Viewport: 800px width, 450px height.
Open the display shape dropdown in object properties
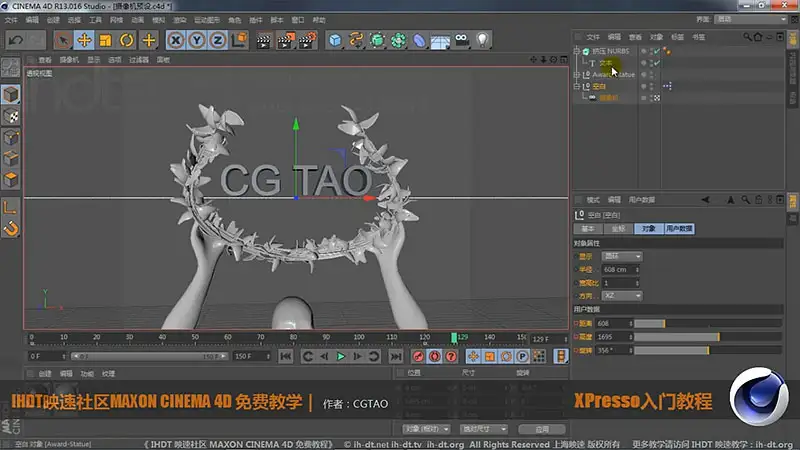[x=621, y=256]
